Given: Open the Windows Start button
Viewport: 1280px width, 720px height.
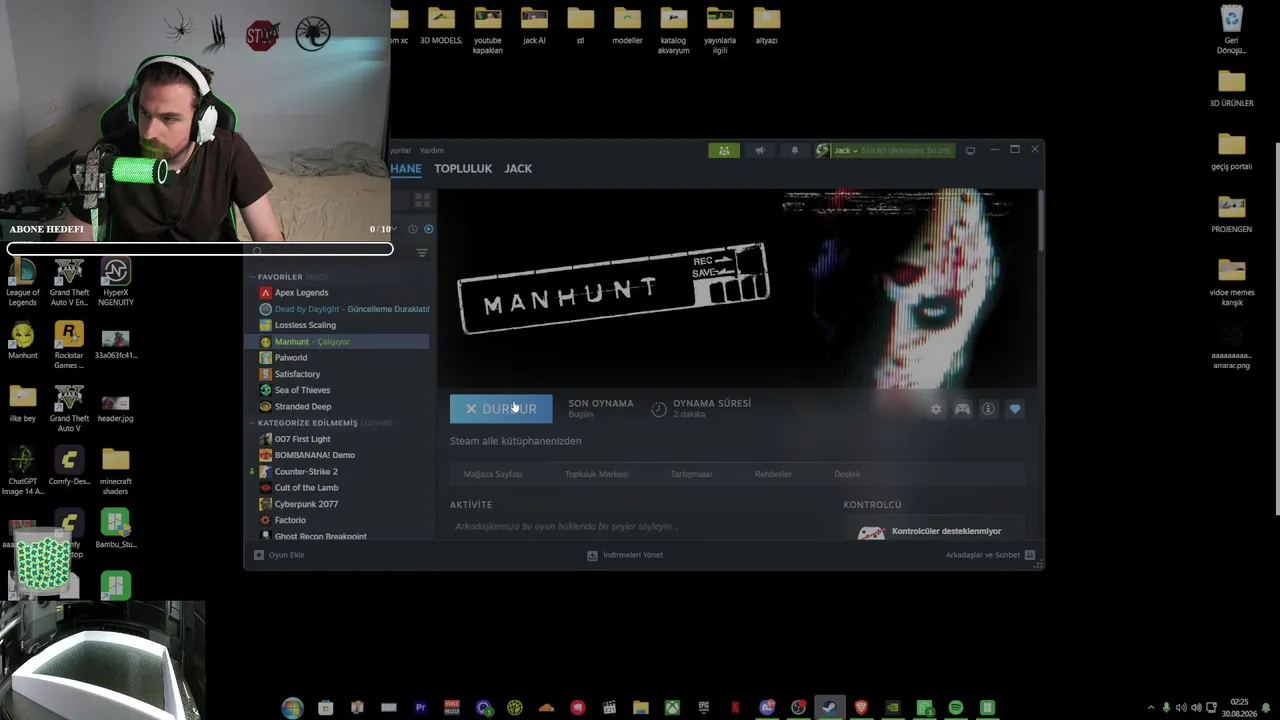Looking at the screenshot, I should (x=292, y=708).
